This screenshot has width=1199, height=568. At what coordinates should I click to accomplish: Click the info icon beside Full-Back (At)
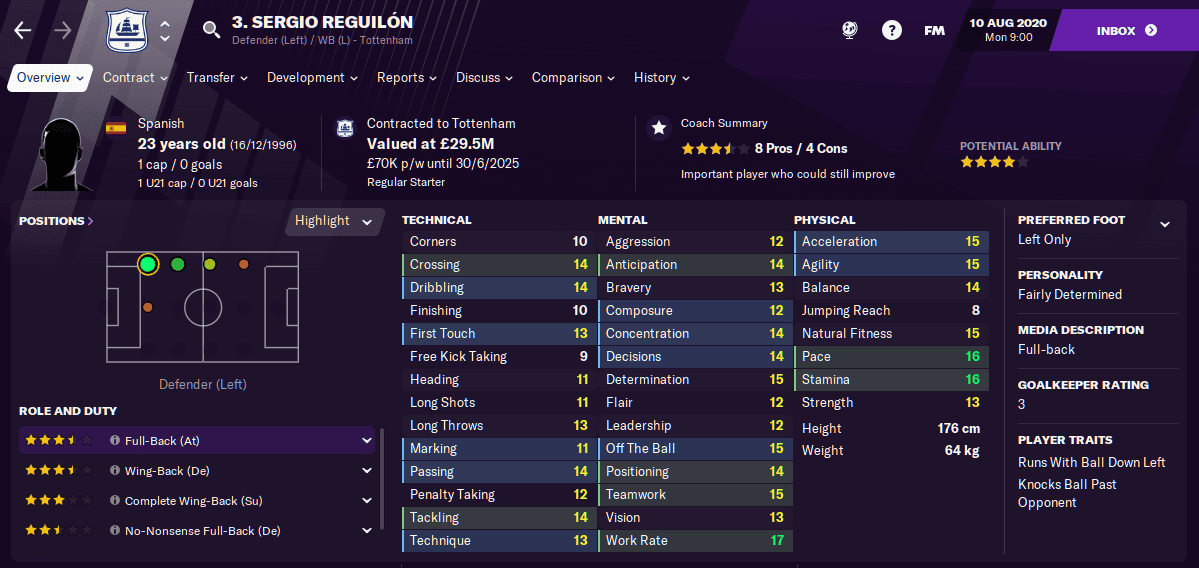(115, 440)
